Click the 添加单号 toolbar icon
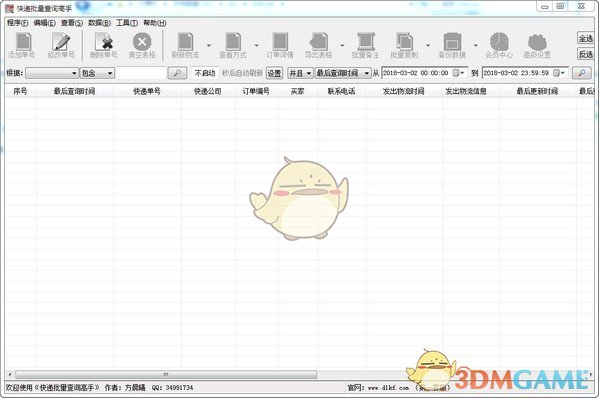 [23, 42]
